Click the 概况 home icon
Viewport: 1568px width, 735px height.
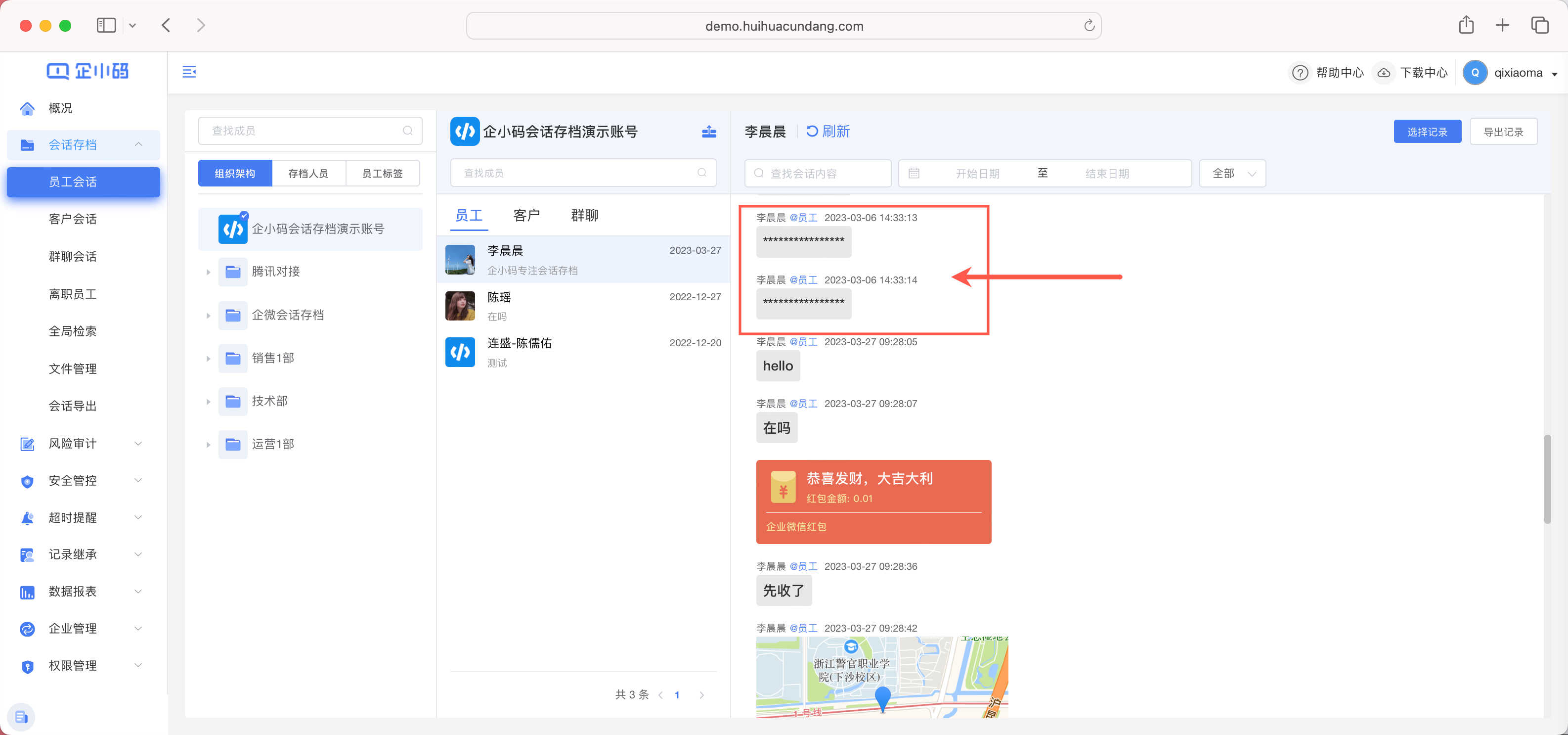(x=27, y=108)
